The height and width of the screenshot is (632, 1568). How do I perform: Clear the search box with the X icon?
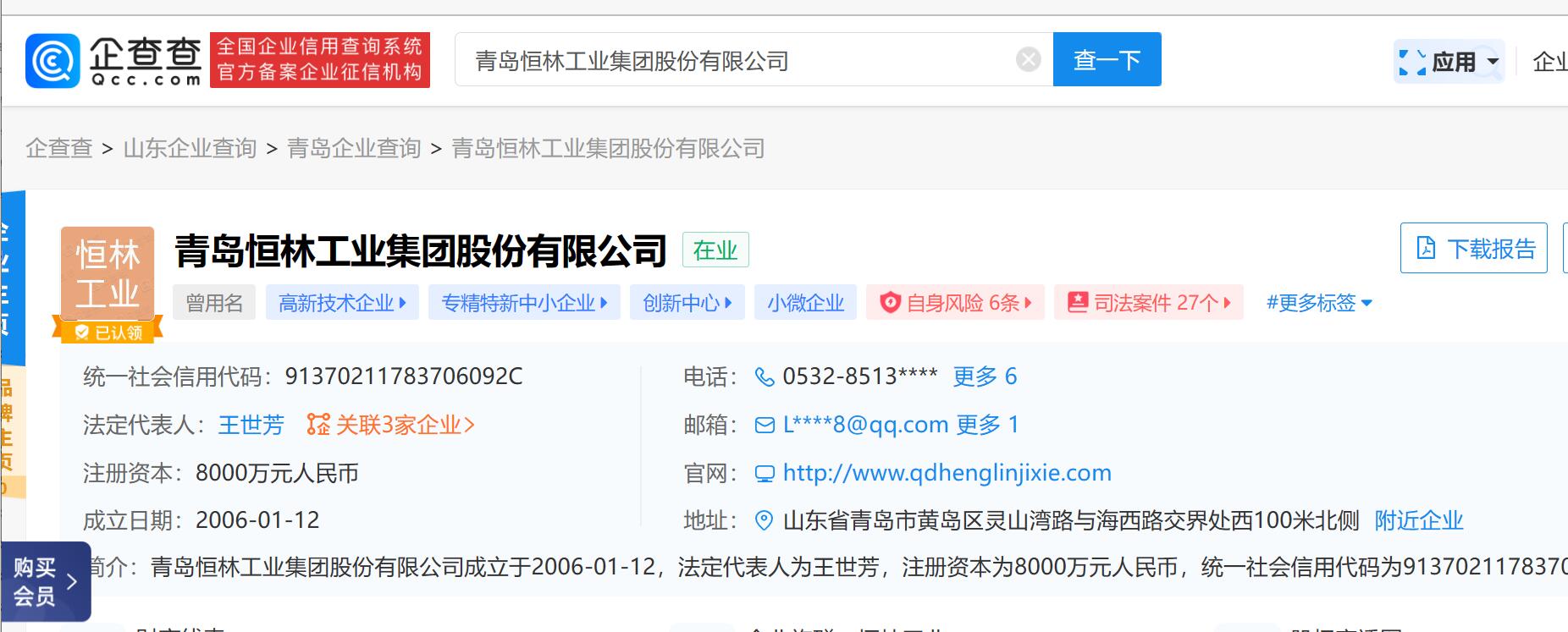[x=1028, y=59]
